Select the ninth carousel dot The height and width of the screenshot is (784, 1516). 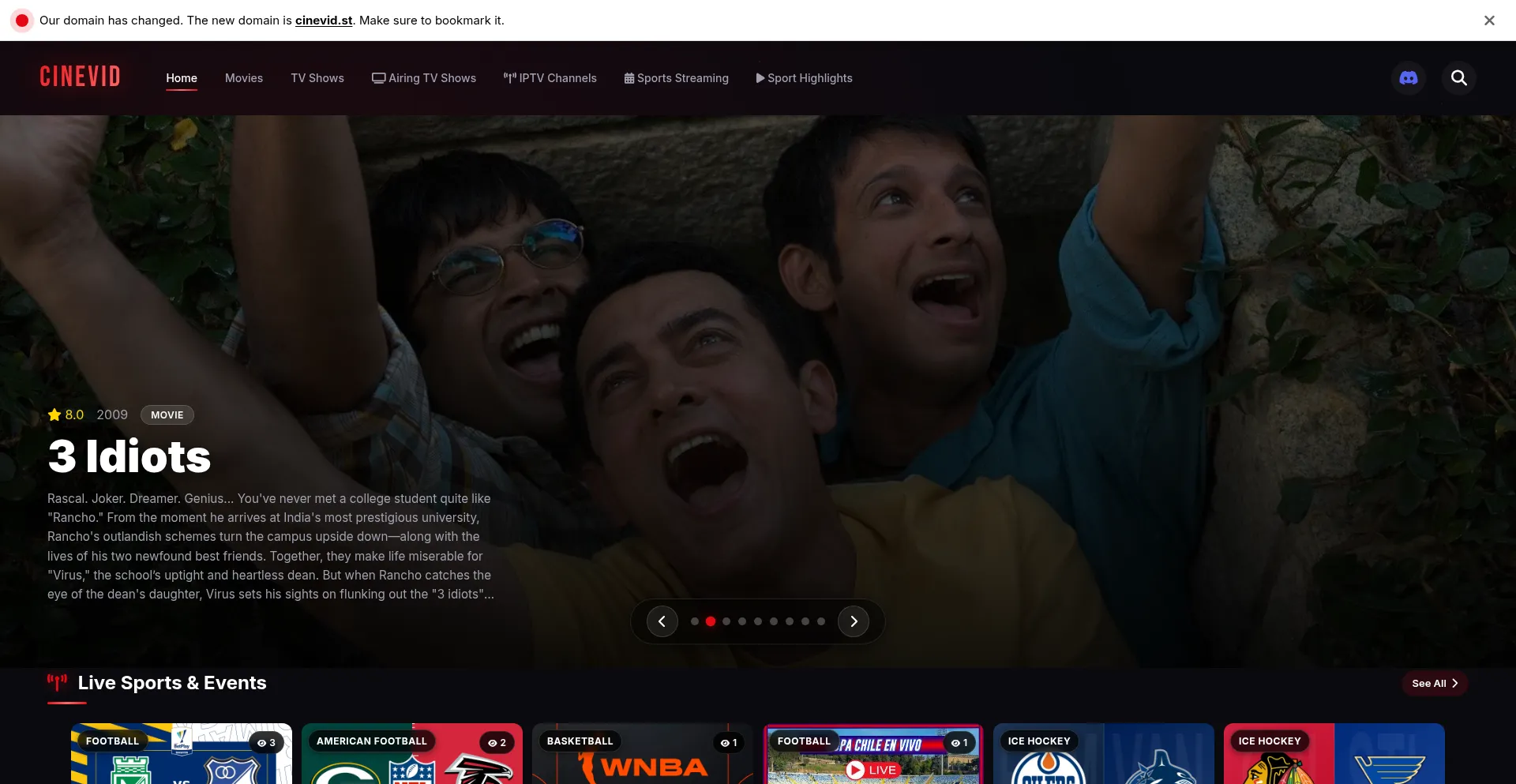click(821, 621)
